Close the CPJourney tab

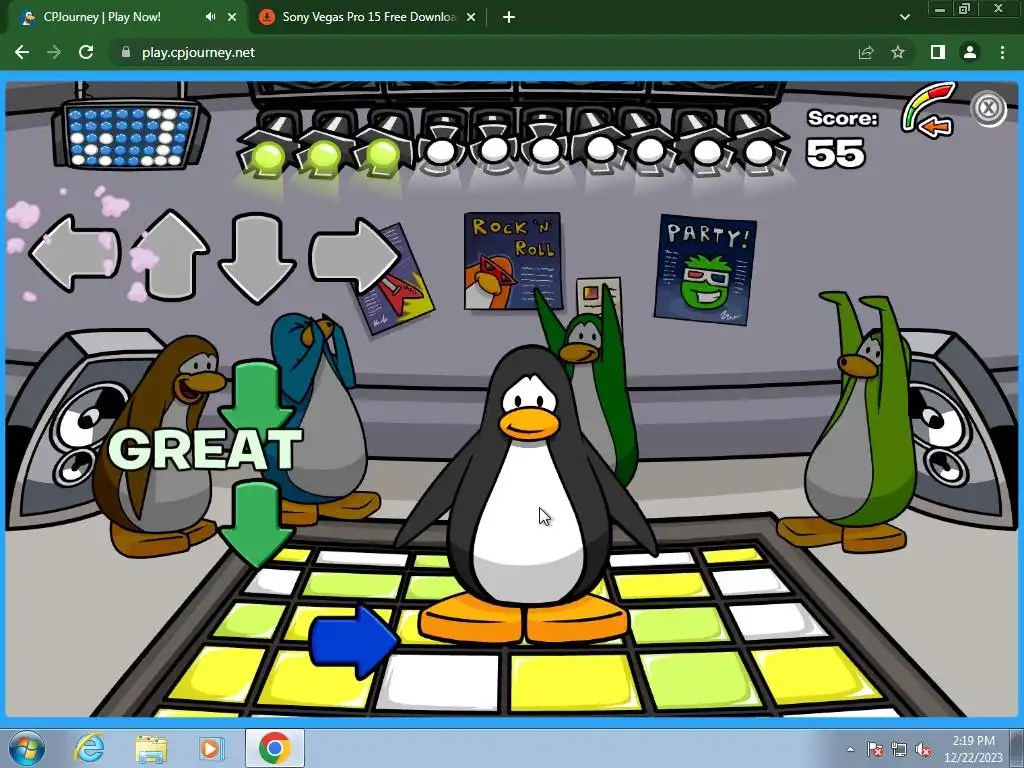pyautogui.click(x=232, y=17)
